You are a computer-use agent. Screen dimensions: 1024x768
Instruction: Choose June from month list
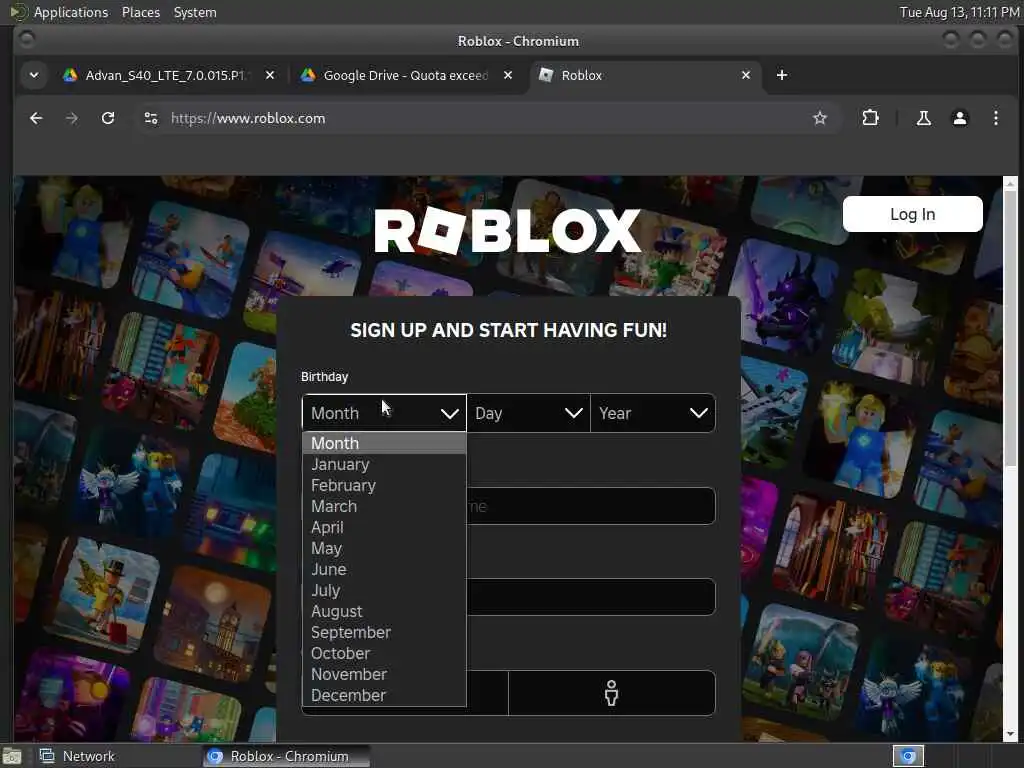pos(384,569)
